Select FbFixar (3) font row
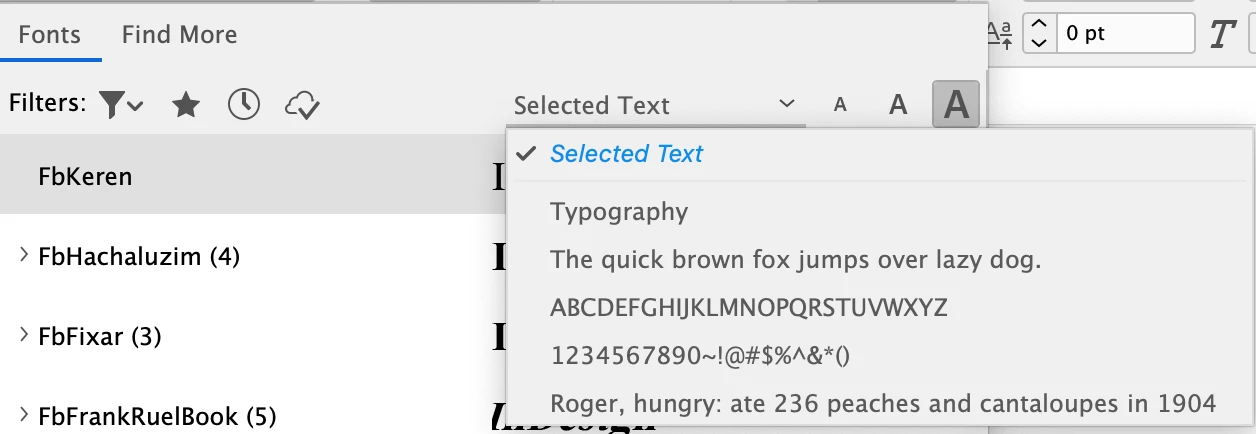Viewport: 1256px width, 434px height. pos(253,337)
